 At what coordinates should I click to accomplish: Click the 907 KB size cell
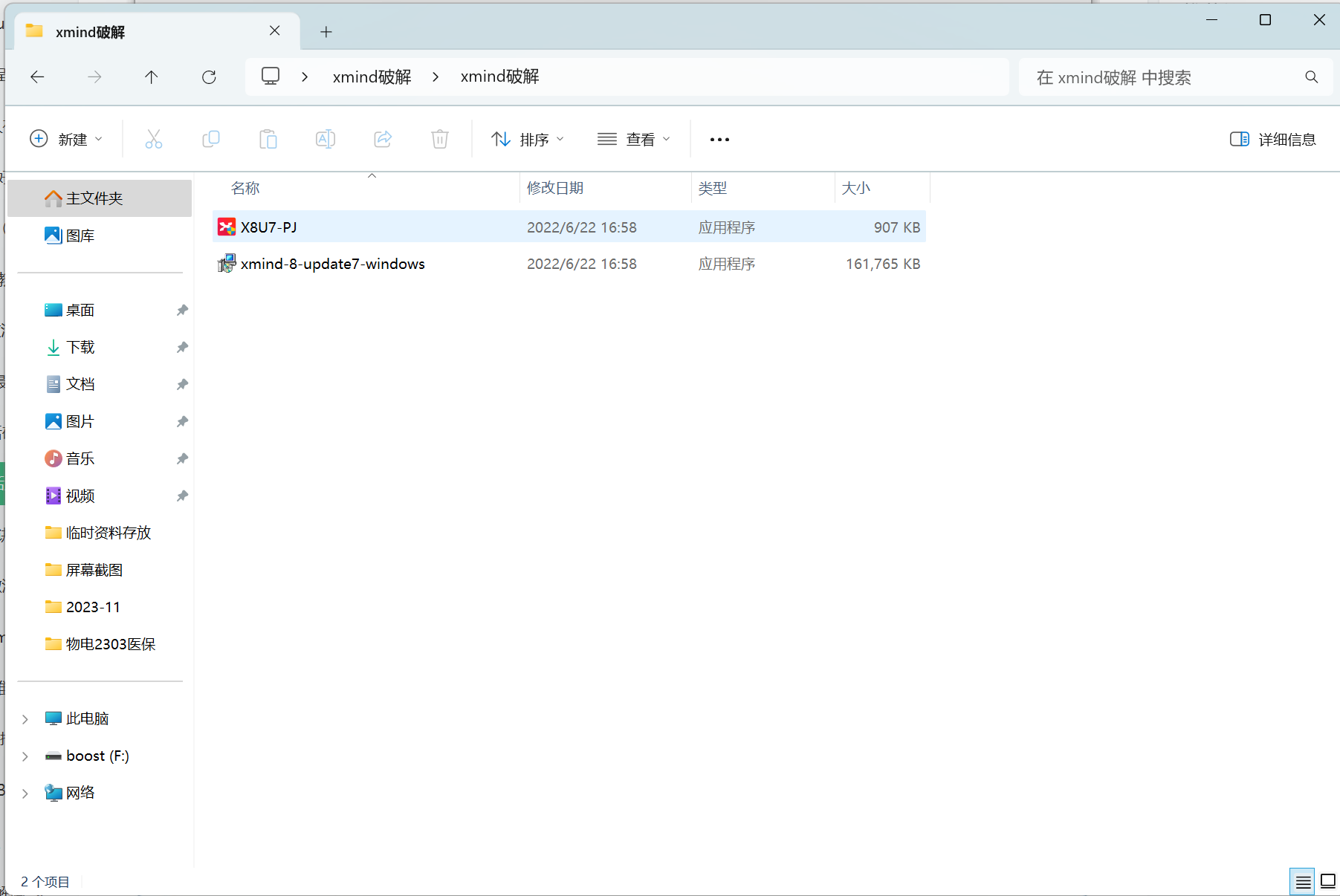(x=897, y=227)
